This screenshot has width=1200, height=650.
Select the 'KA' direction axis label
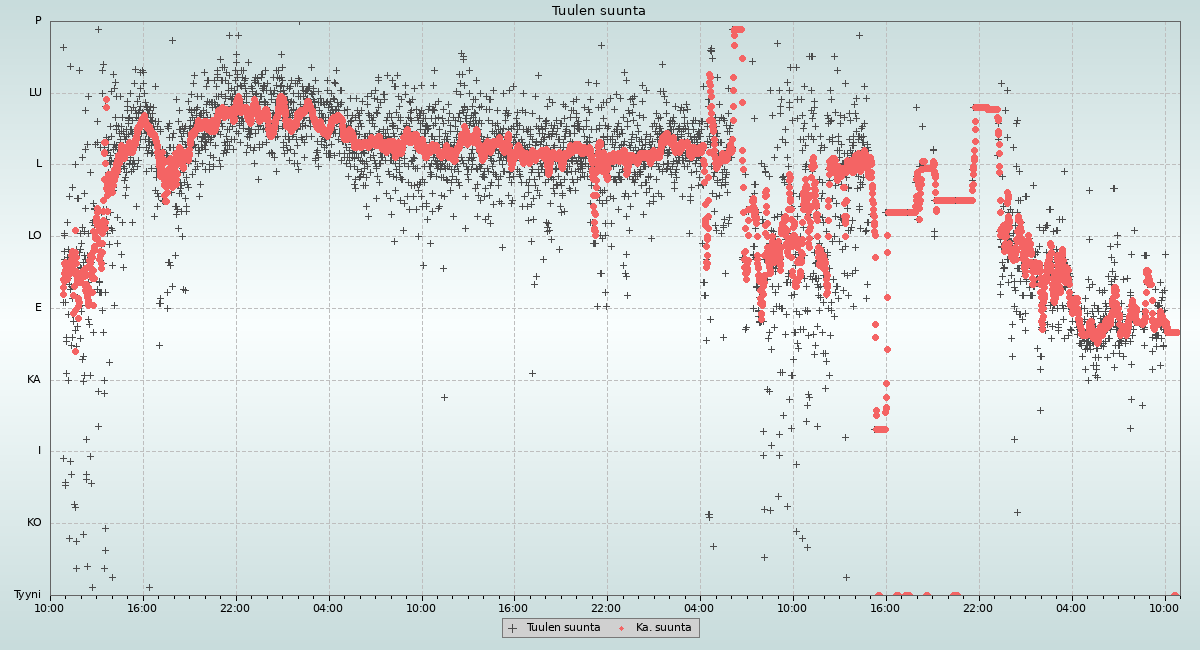coord(34,380)
